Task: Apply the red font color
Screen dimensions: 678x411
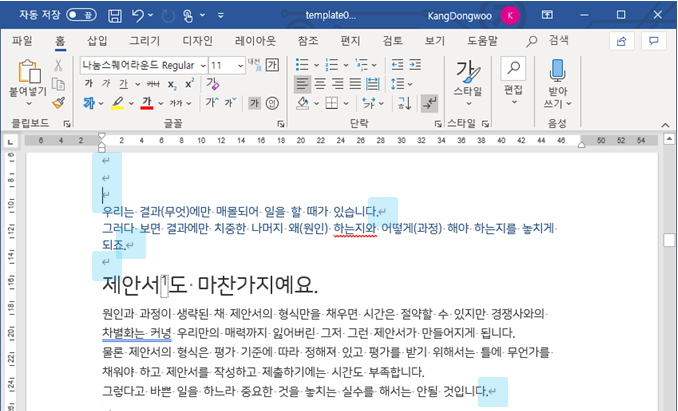Action: click(x=147, y=103)
